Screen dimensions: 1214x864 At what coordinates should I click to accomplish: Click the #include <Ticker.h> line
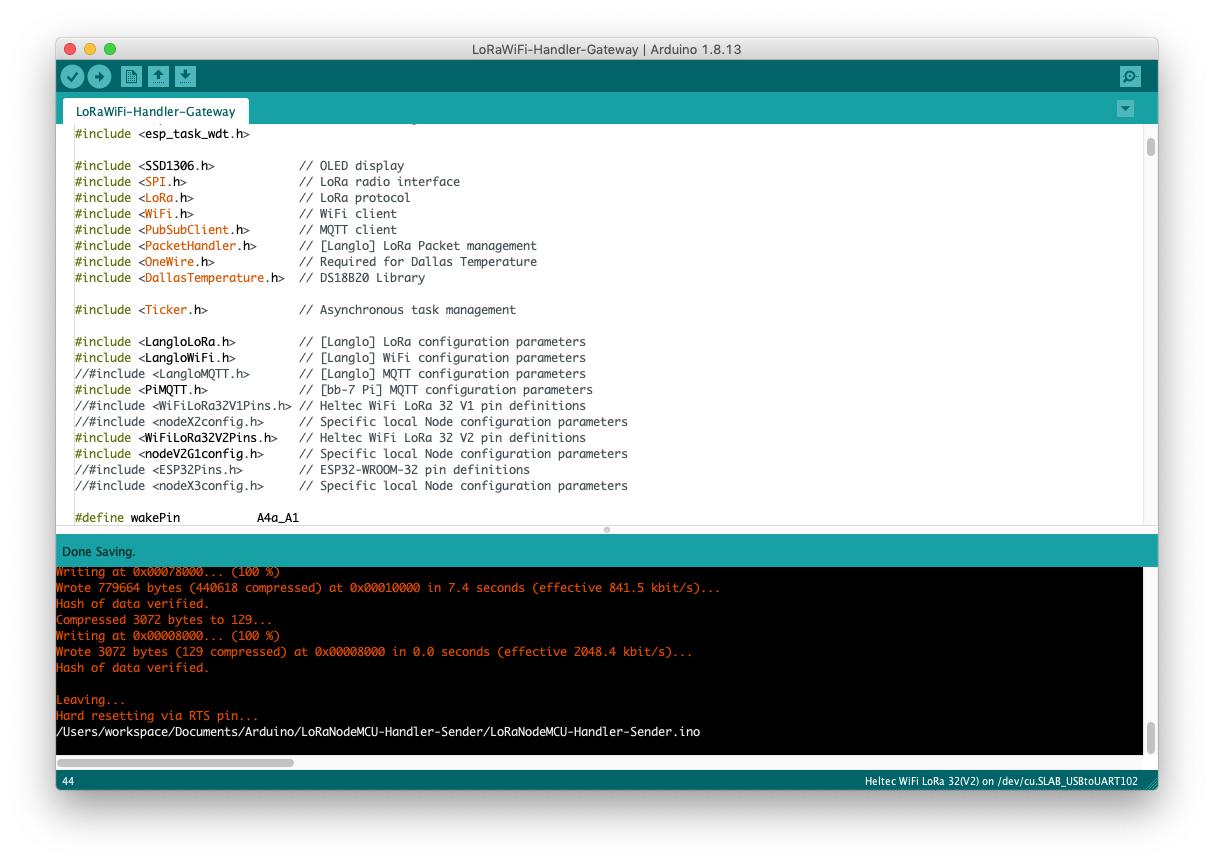coord(295,310)
